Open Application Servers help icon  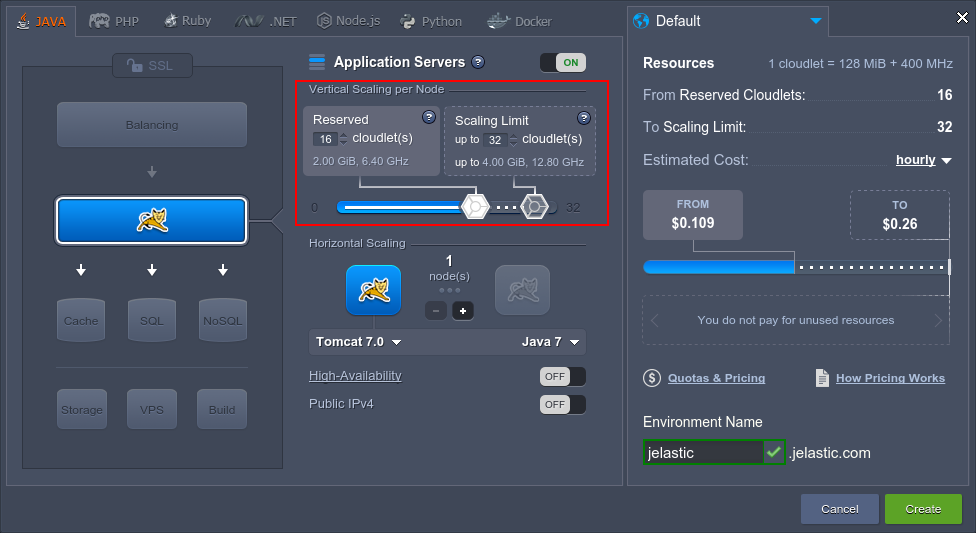point(478,62)
